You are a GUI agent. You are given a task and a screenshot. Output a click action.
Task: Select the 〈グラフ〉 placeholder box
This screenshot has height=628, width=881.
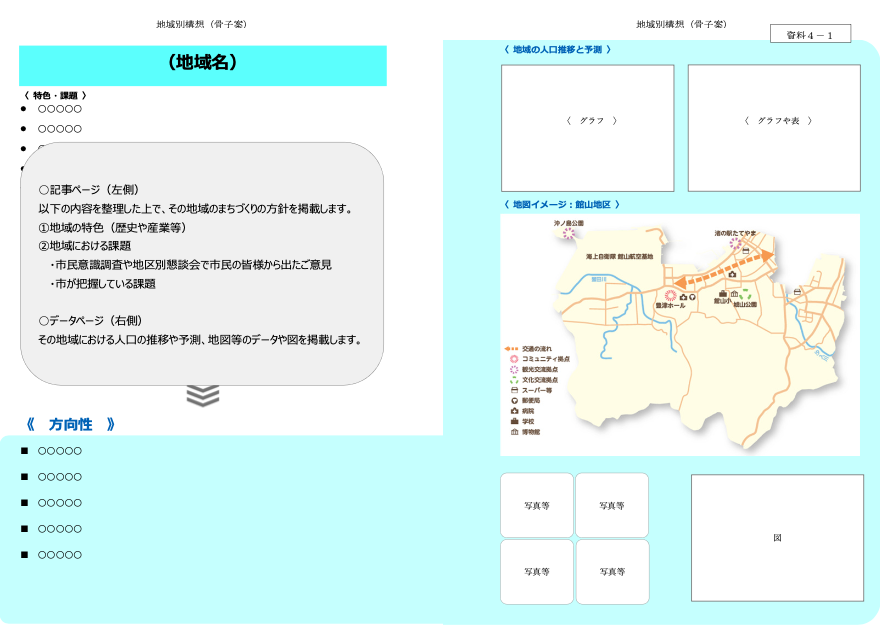[588, 128]
